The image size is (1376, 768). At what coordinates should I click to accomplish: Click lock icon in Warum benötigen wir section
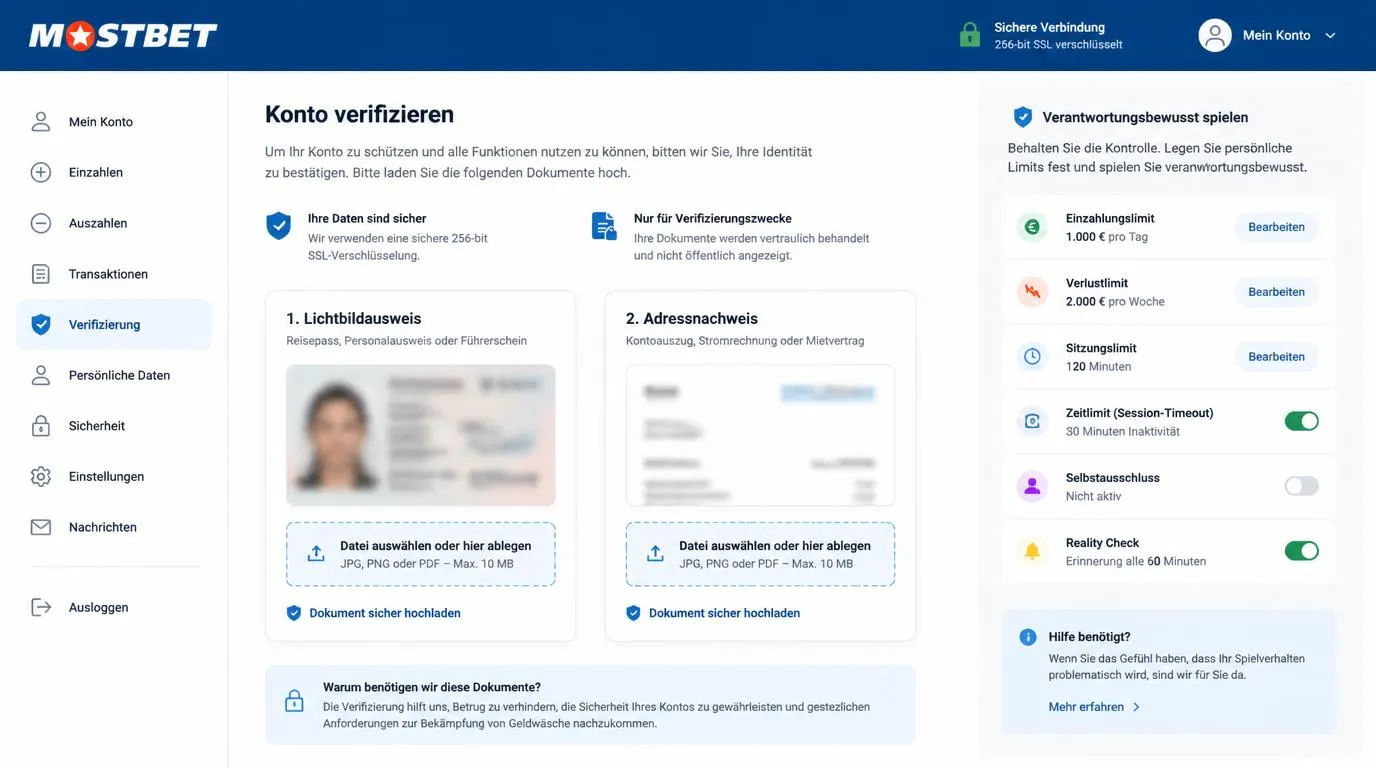click(294, 700)
